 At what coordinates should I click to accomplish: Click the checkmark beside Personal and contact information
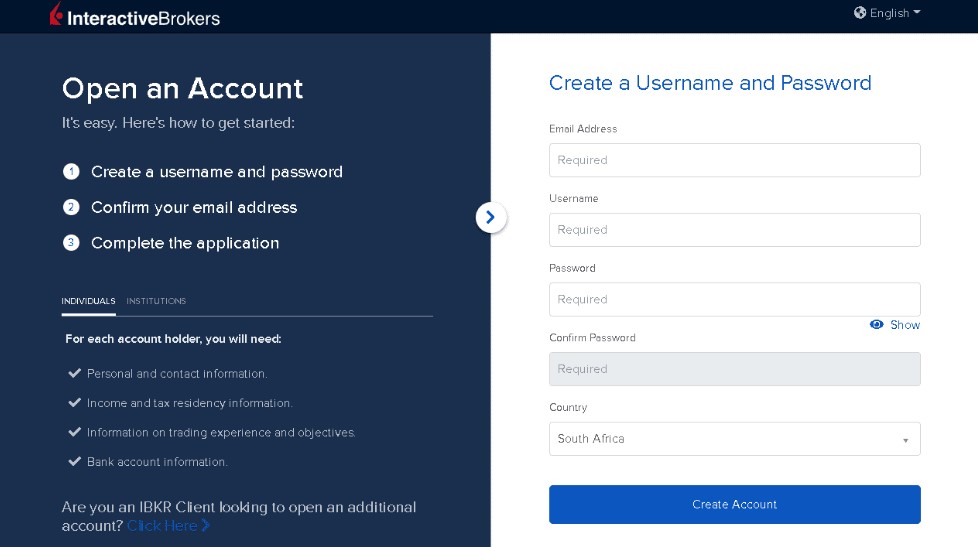click(x=74, y=373)
